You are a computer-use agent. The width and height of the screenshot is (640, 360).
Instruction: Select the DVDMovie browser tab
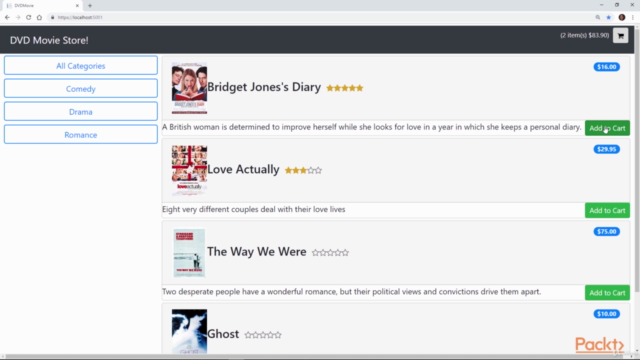coord(41,6)
